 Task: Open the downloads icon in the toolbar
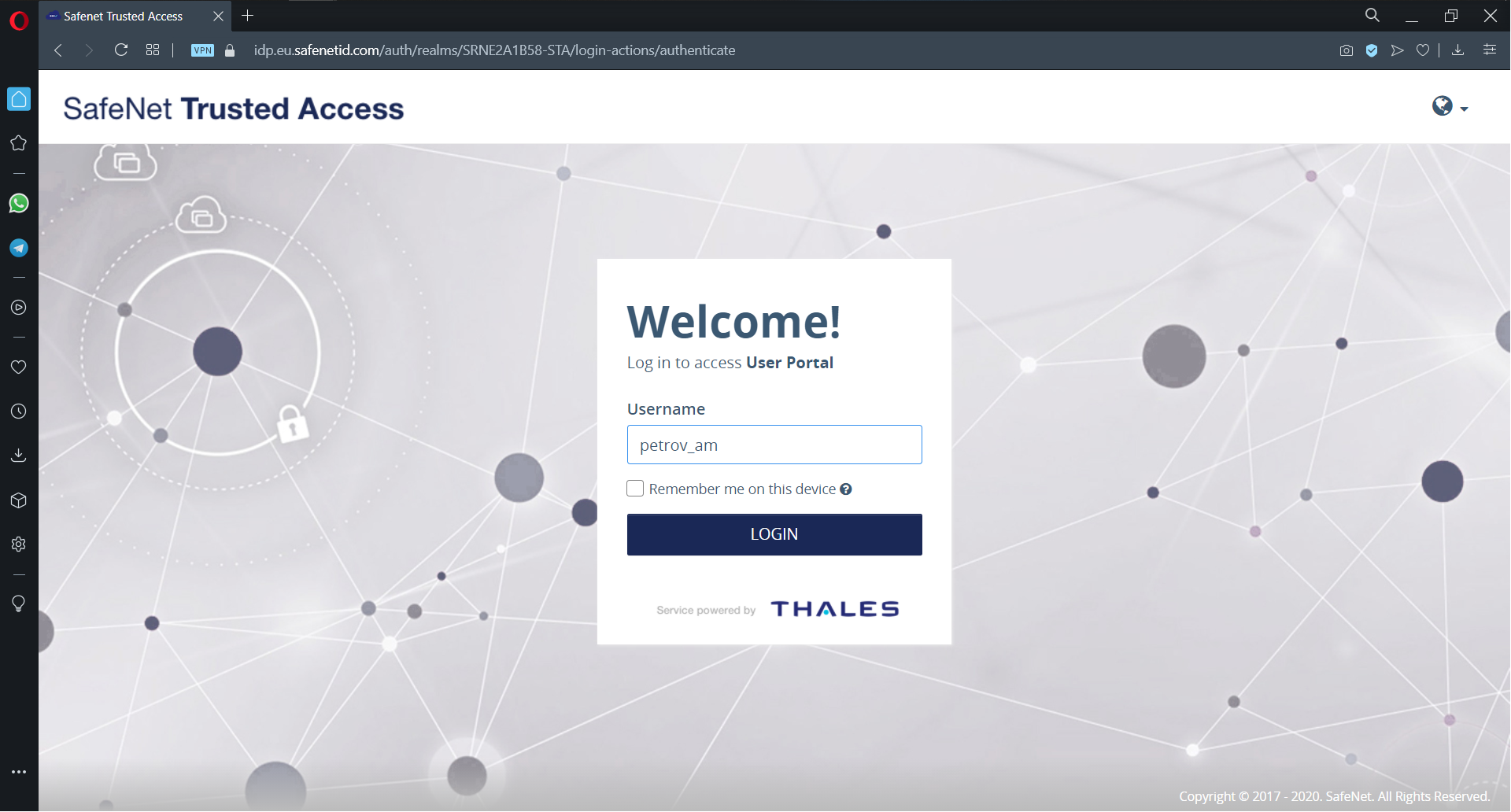click(1457, 50)
